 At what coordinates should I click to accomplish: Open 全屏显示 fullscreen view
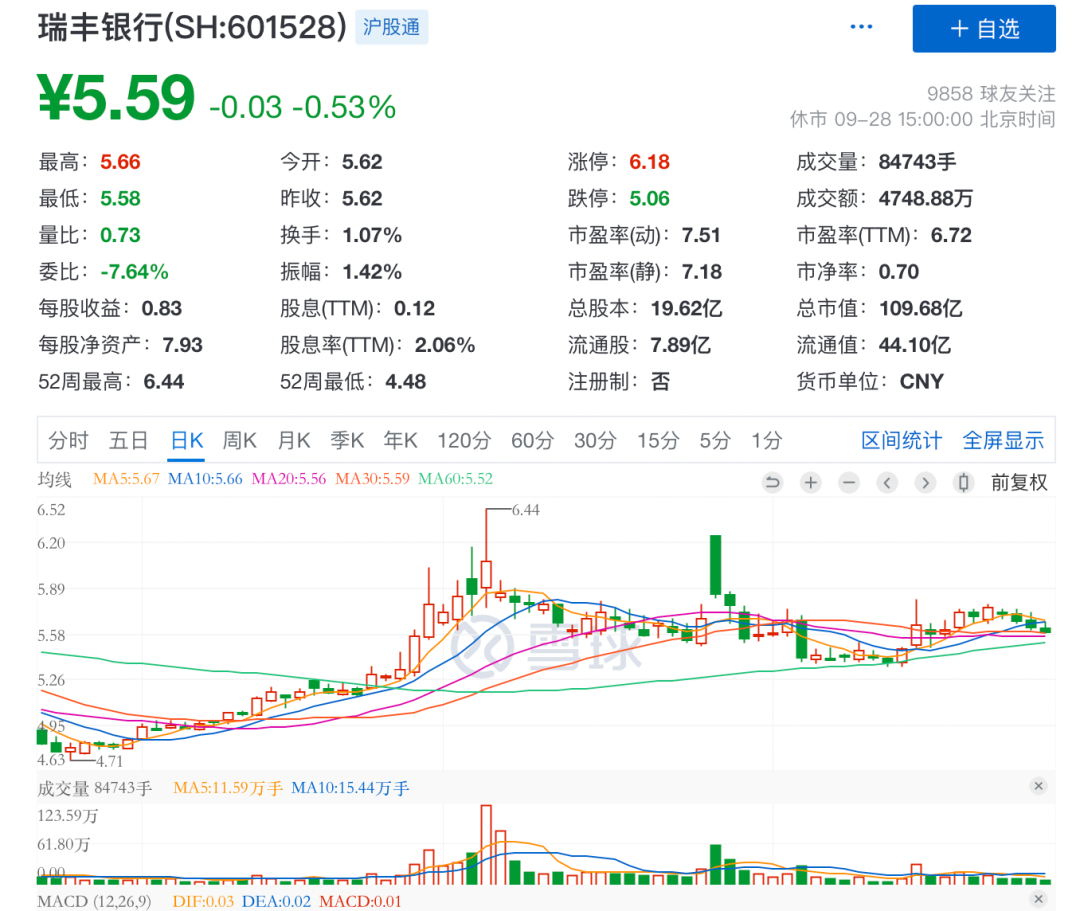point(1003,440)
